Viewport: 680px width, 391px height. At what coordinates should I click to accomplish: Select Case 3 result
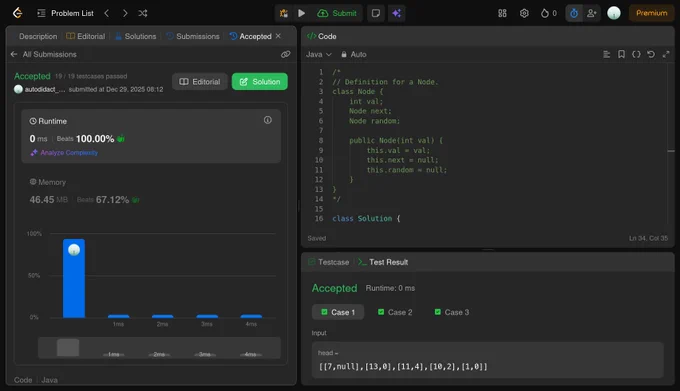point(451,312)
